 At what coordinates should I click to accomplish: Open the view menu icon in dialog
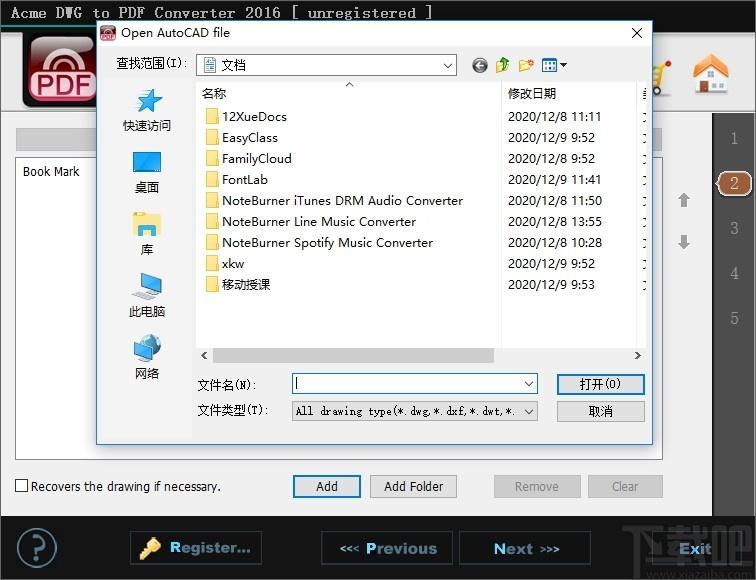coord(554,65)
